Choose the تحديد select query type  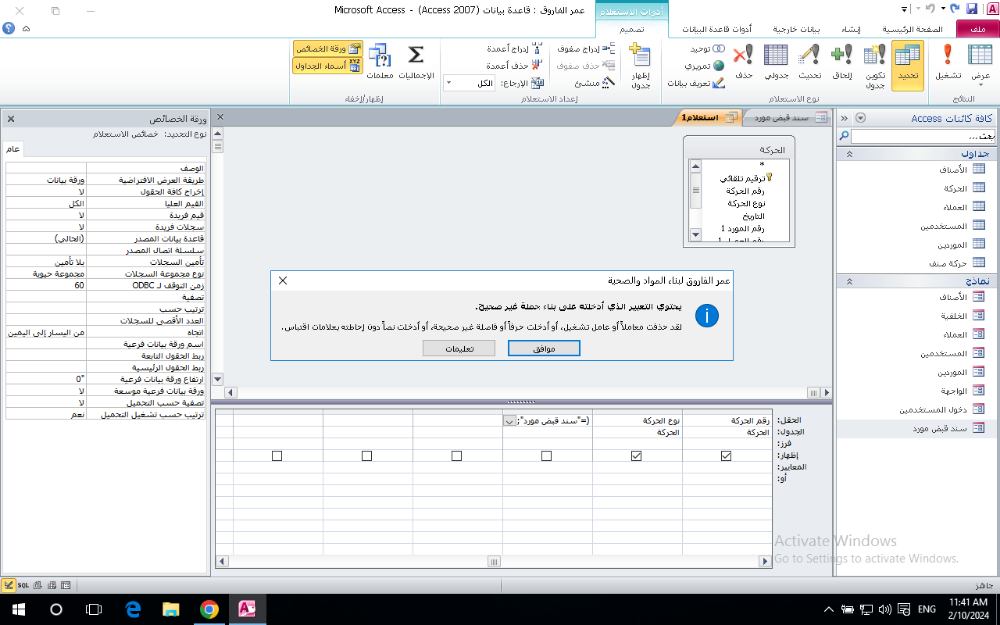pos(908,65)
